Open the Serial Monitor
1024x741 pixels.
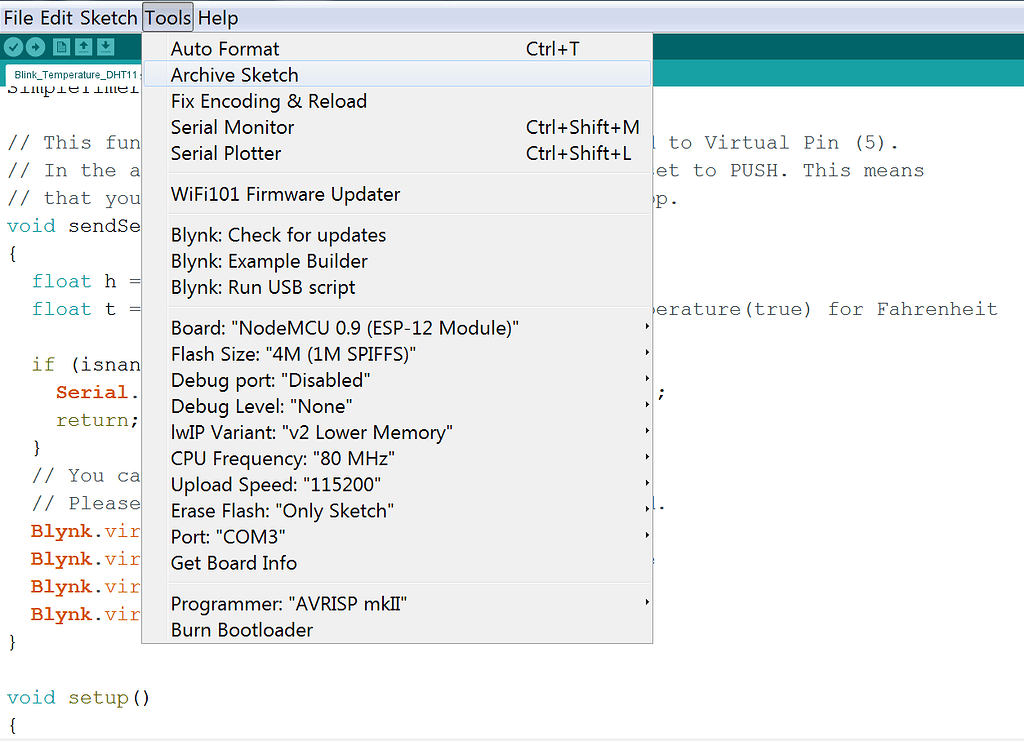tap(232, 127)
